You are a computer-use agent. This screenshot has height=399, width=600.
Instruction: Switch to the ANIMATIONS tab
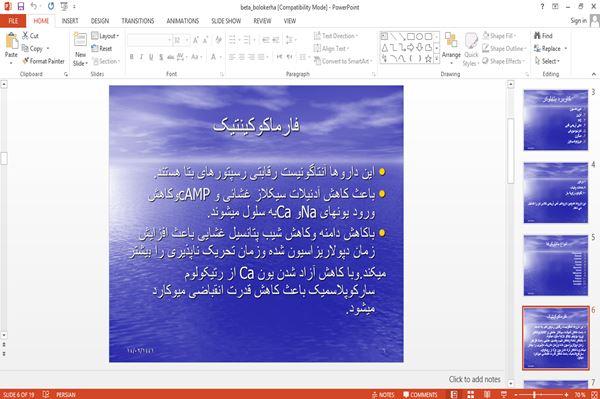coord(183,21)
